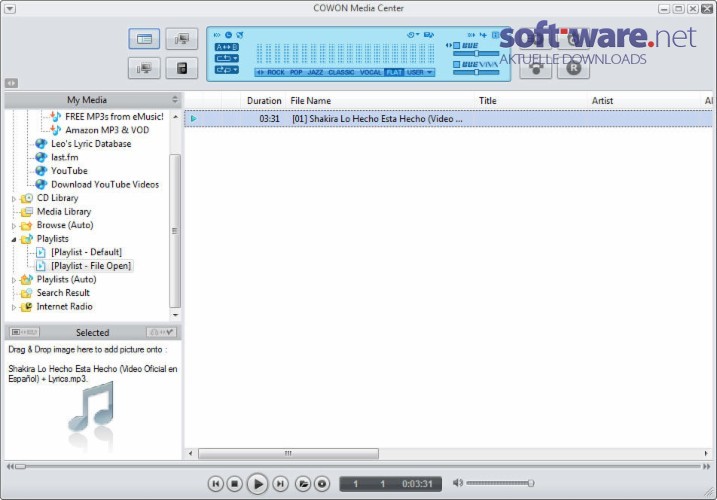
Task: Select VOCAL equalizer preset
Action: coord(370,72)
